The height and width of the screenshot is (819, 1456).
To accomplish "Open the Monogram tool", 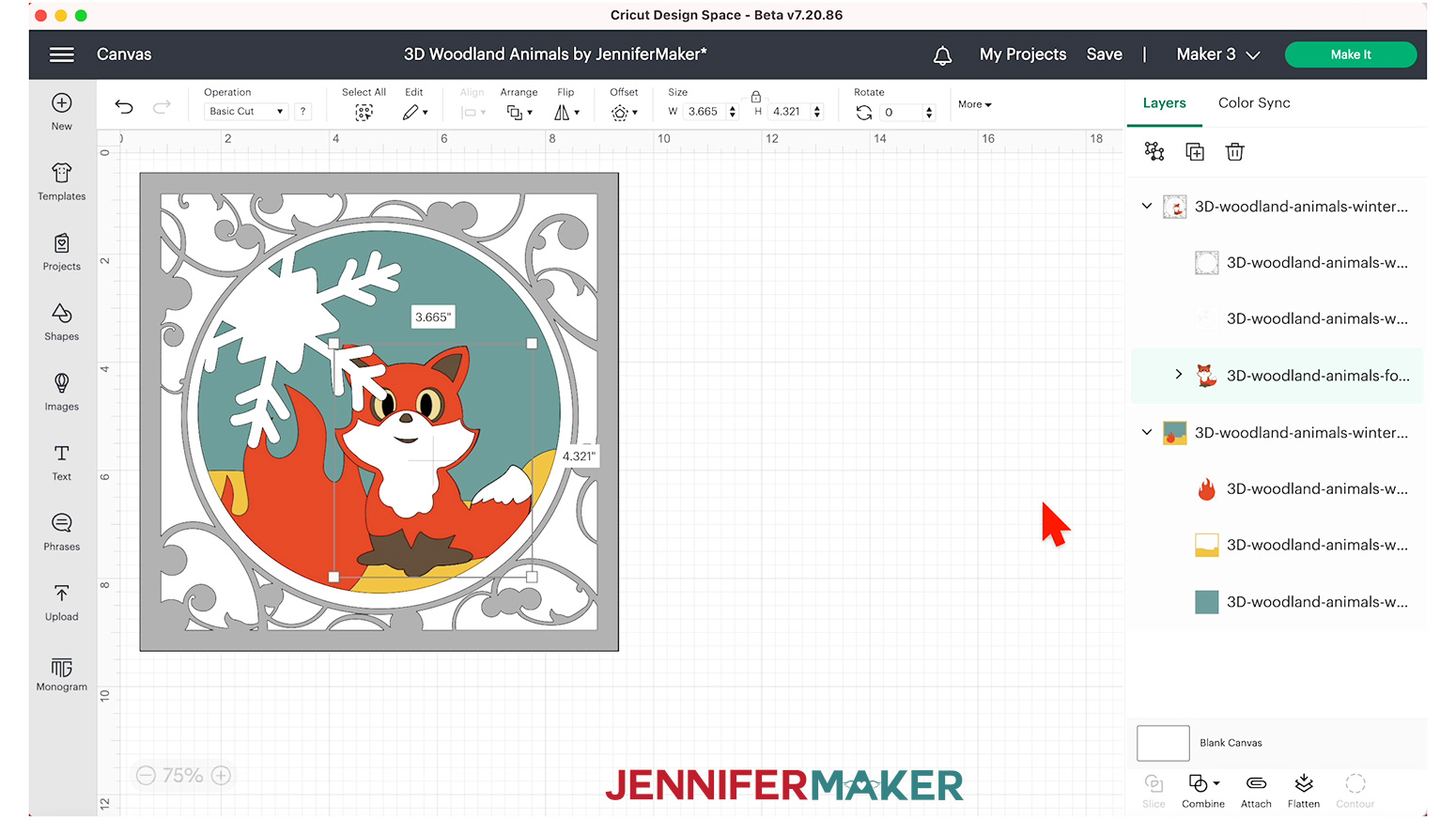I will 62,672.
